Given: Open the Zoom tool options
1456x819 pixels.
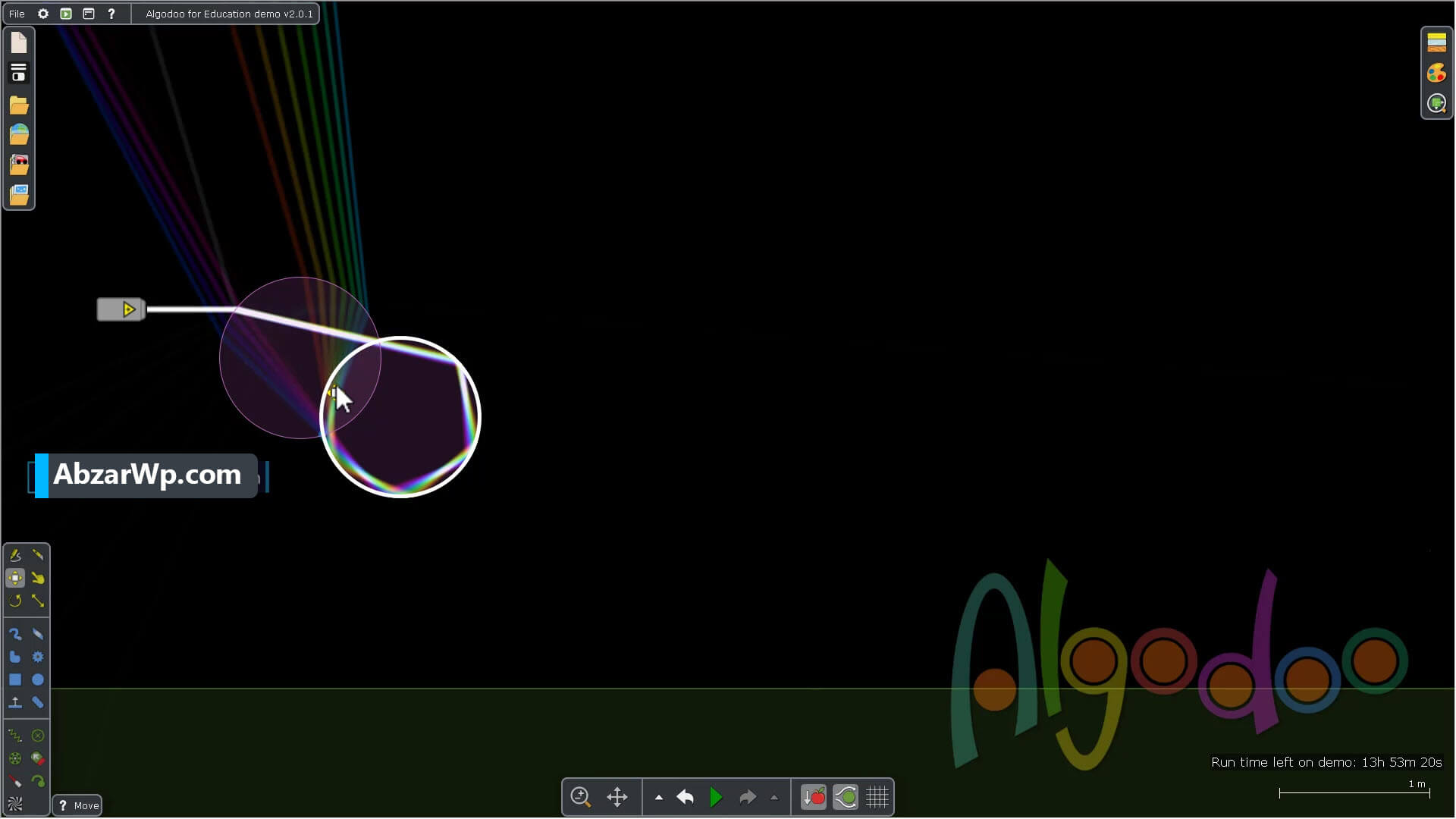Looking at the screenshot, I should [x=580, y=797].
